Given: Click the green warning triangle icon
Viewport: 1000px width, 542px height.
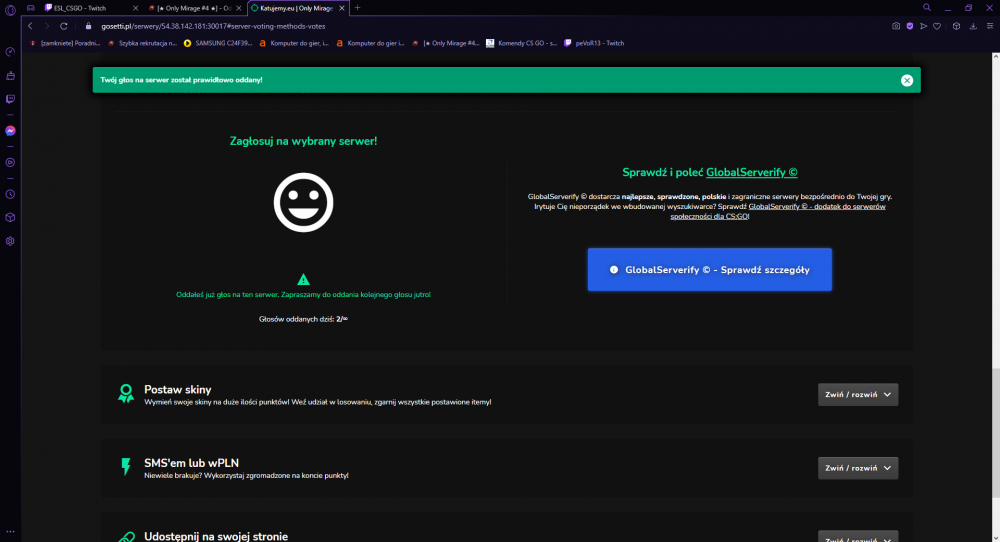Looking at the screenshot, I should (x=303, y=279).
